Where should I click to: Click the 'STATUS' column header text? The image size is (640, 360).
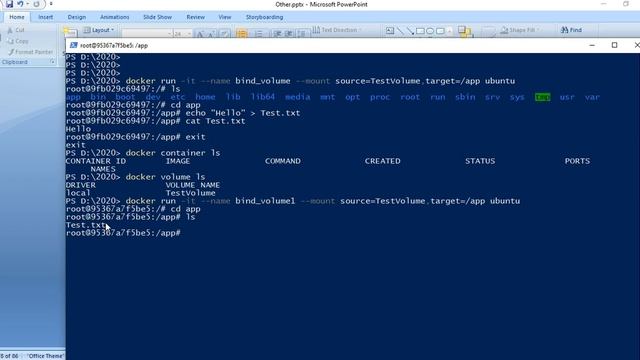click(480, 161)
